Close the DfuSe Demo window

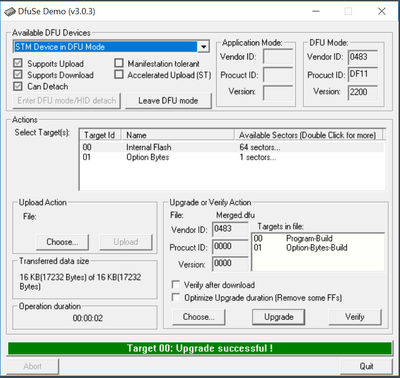click(382, 11)
